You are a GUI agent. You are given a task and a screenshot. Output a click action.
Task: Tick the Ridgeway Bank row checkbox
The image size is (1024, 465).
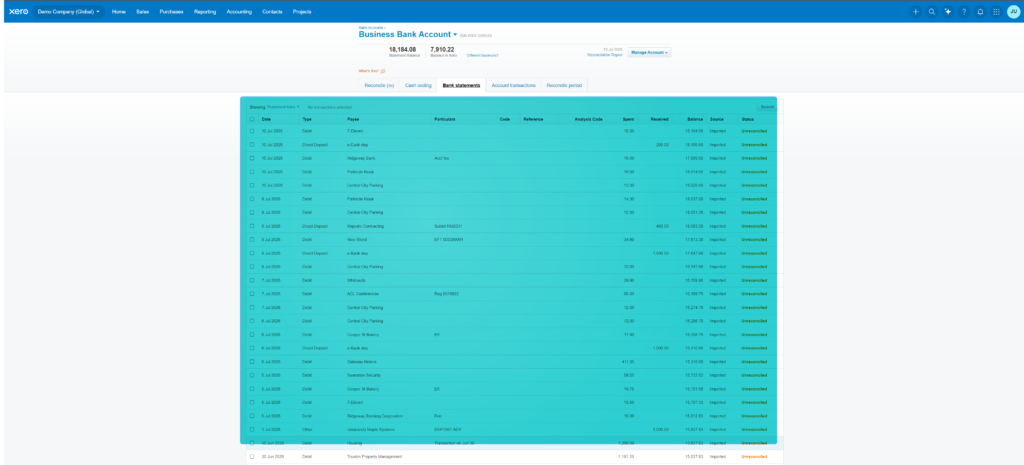click(252, 158)
